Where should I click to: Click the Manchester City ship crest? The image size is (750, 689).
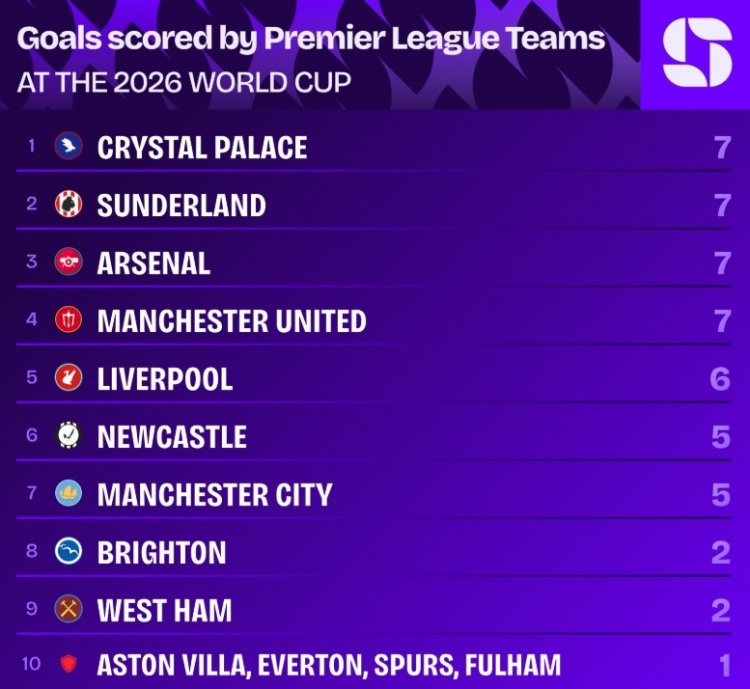pyautogui.click(x=68, y=493)
